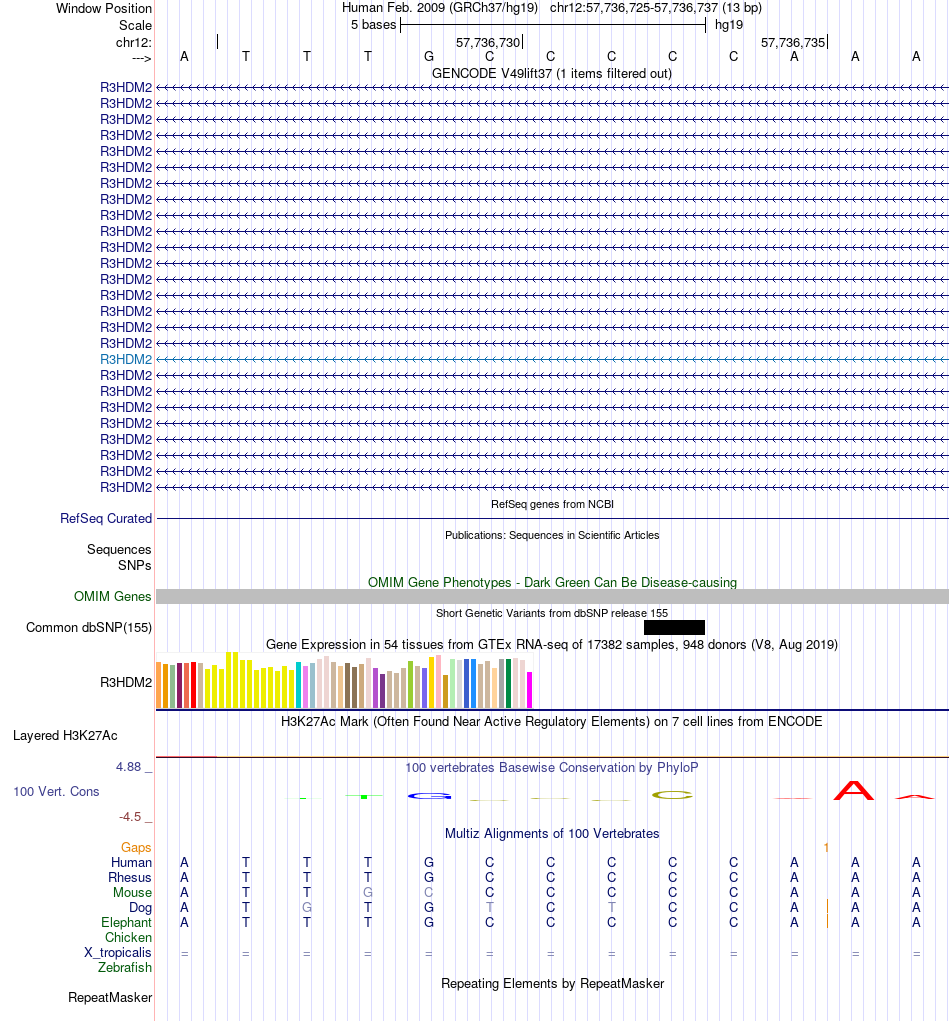Screen dimensions: 950x1021
Task: Click the chr12:57,736,725-57,736,737 position text
Action: click(656, 8)
